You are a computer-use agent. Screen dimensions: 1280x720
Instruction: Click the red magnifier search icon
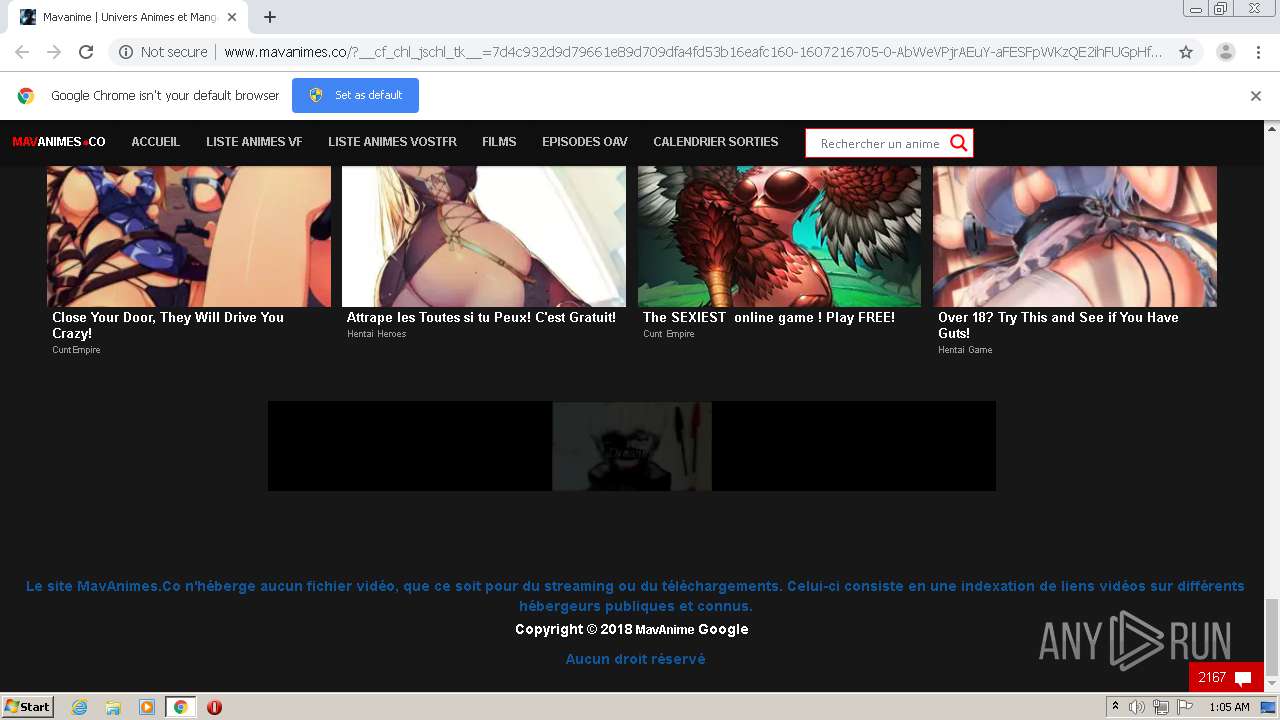[959, 143]
